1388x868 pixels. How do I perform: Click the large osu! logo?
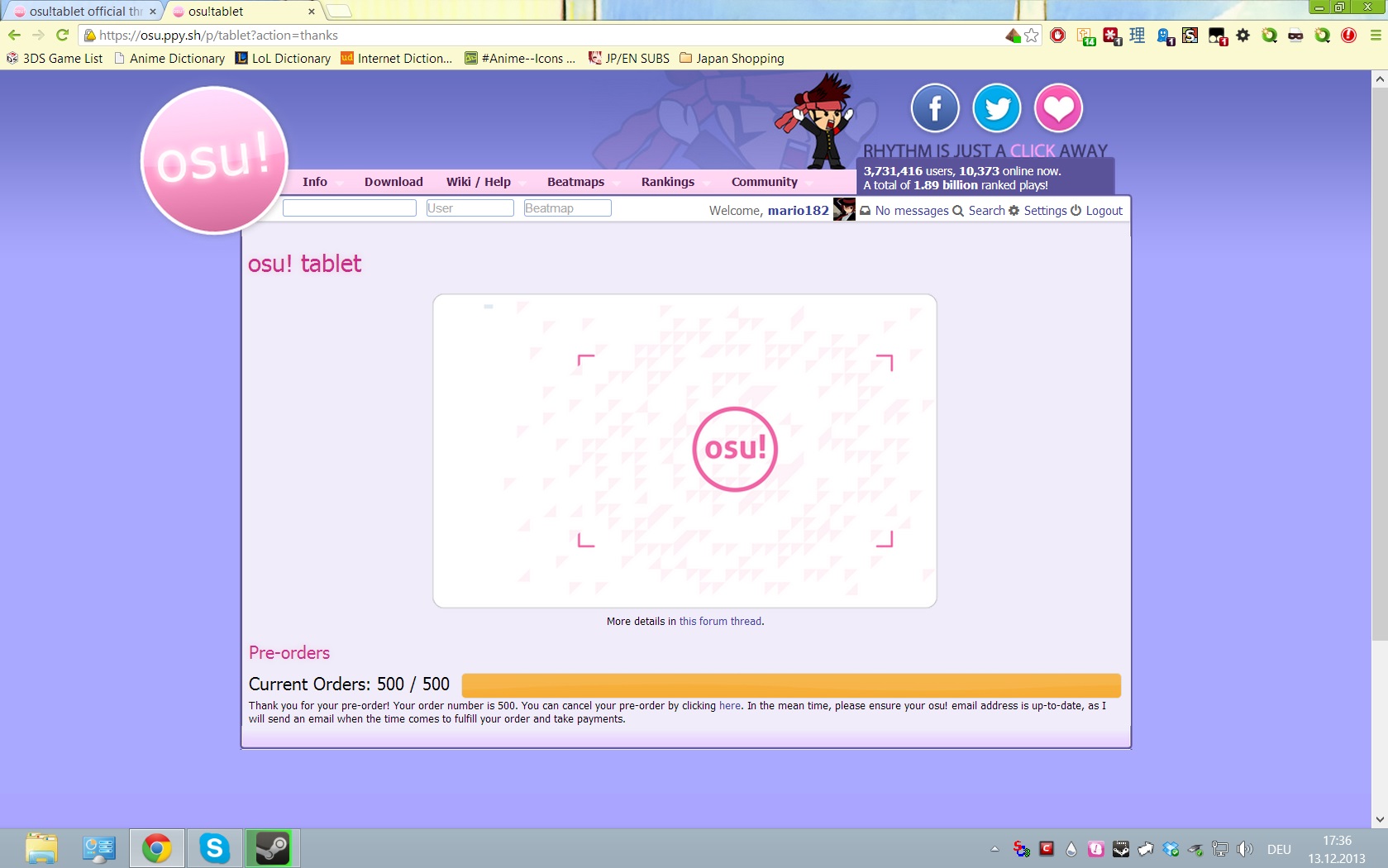point(214,160)
